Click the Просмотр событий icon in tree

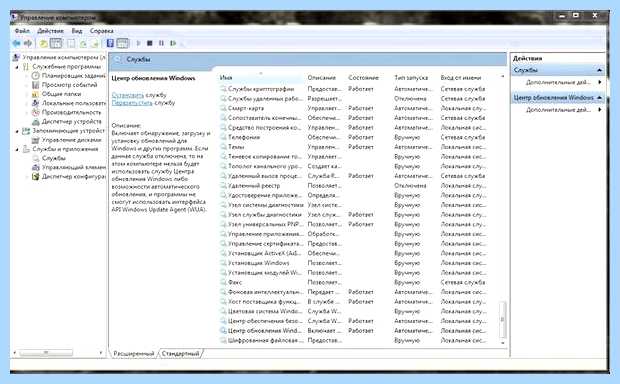36,85
